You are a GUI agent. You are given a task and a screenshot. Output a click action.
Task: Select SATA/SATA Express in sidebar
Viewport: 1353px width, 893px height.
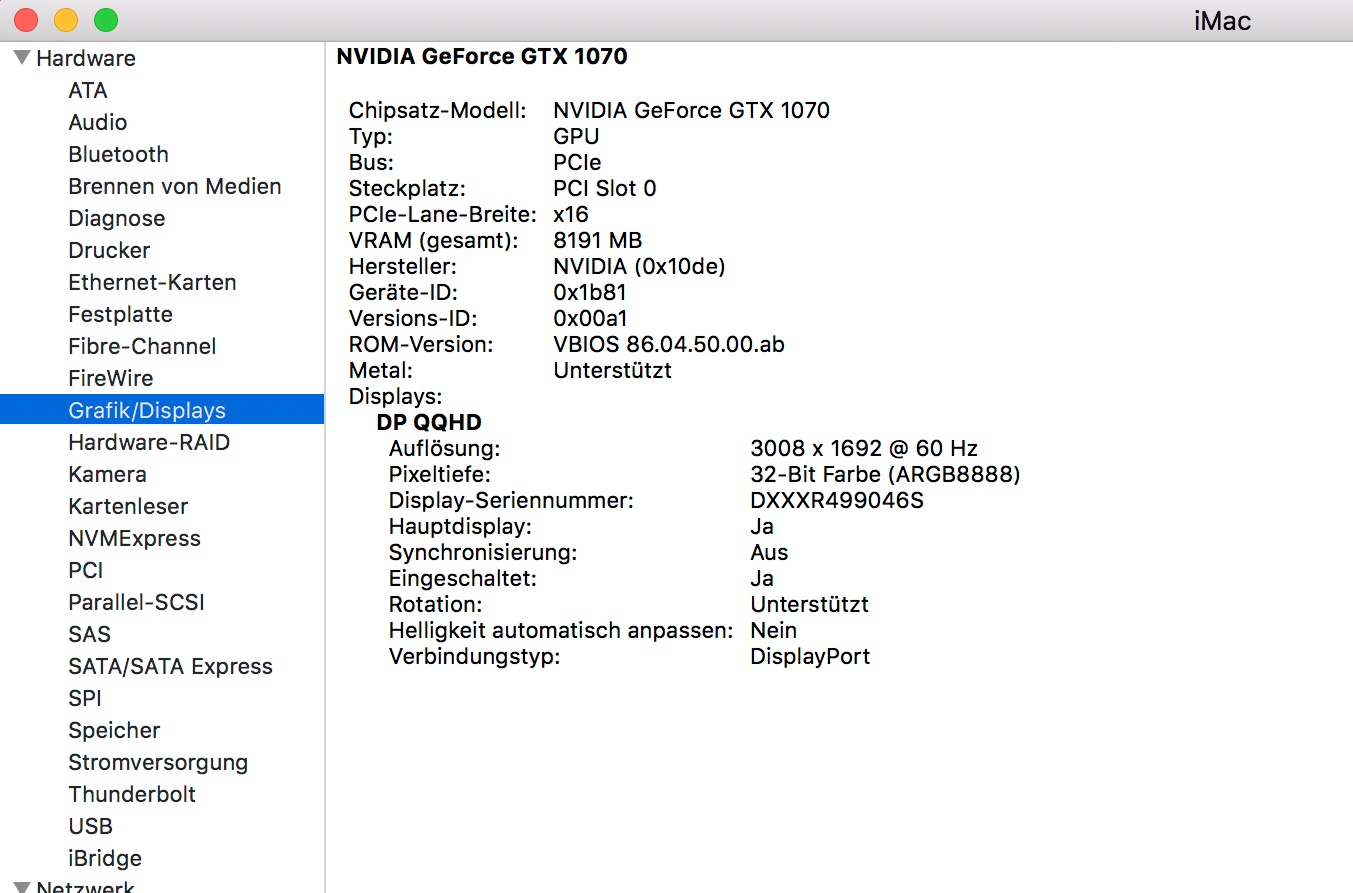tap(170, 666)
